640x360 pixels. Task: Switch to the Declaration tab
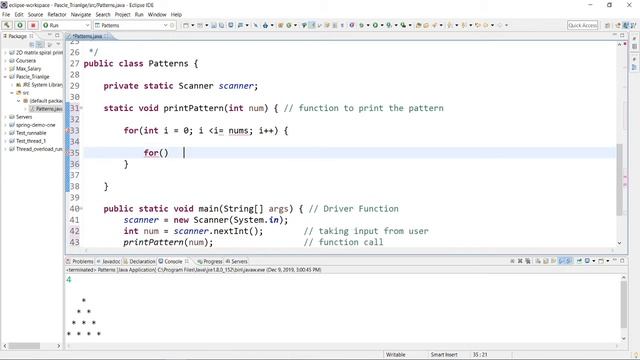tap(140, 261)
